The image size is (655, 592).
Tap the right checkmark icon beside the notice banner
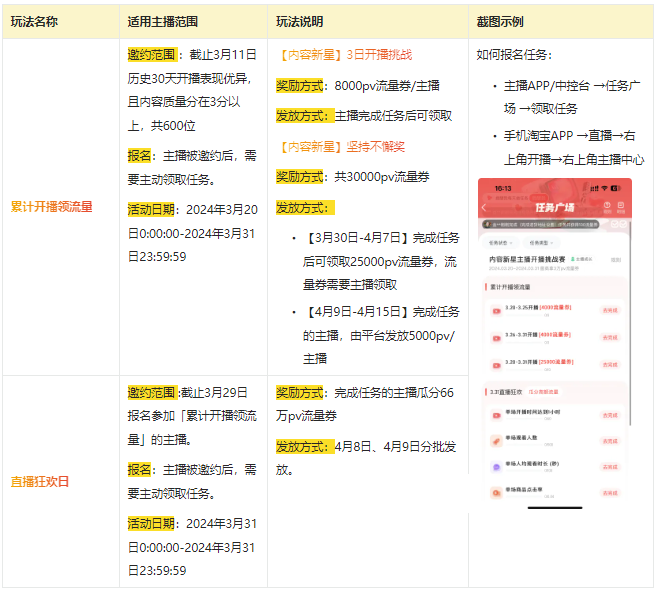[x=623, y=224]
